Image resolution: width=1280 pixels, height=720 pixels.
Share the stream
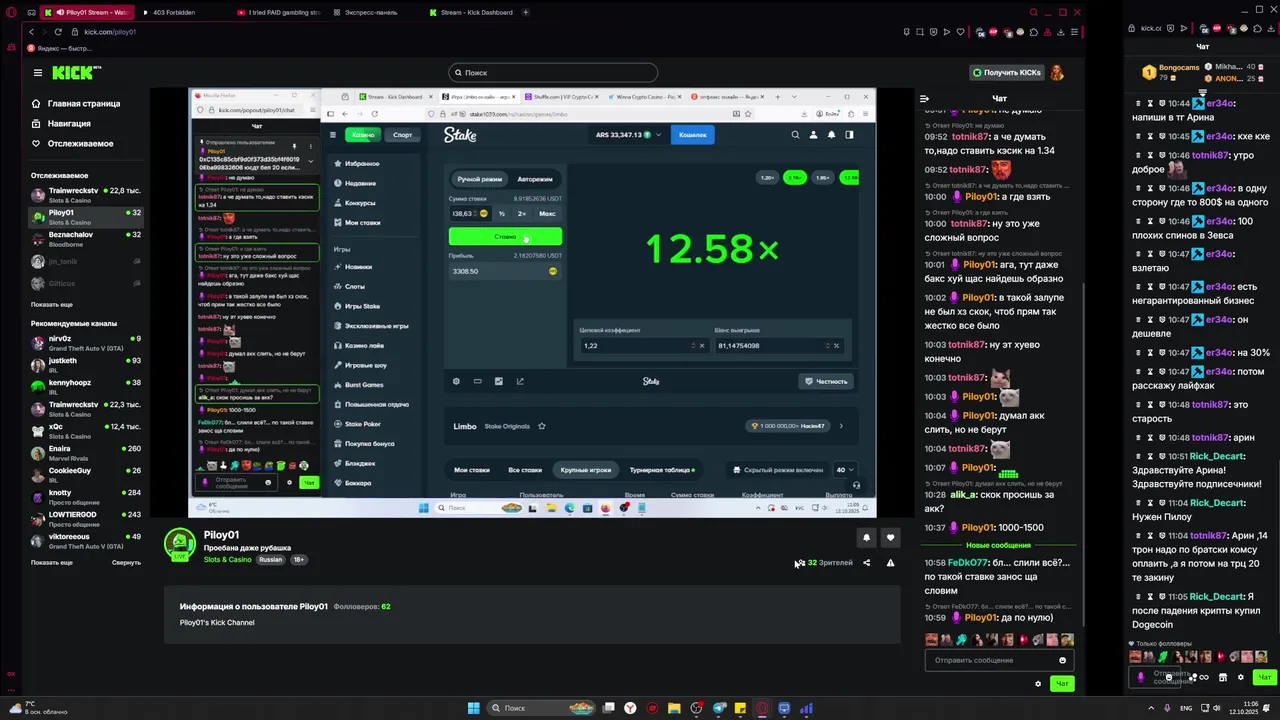(866, 563)
